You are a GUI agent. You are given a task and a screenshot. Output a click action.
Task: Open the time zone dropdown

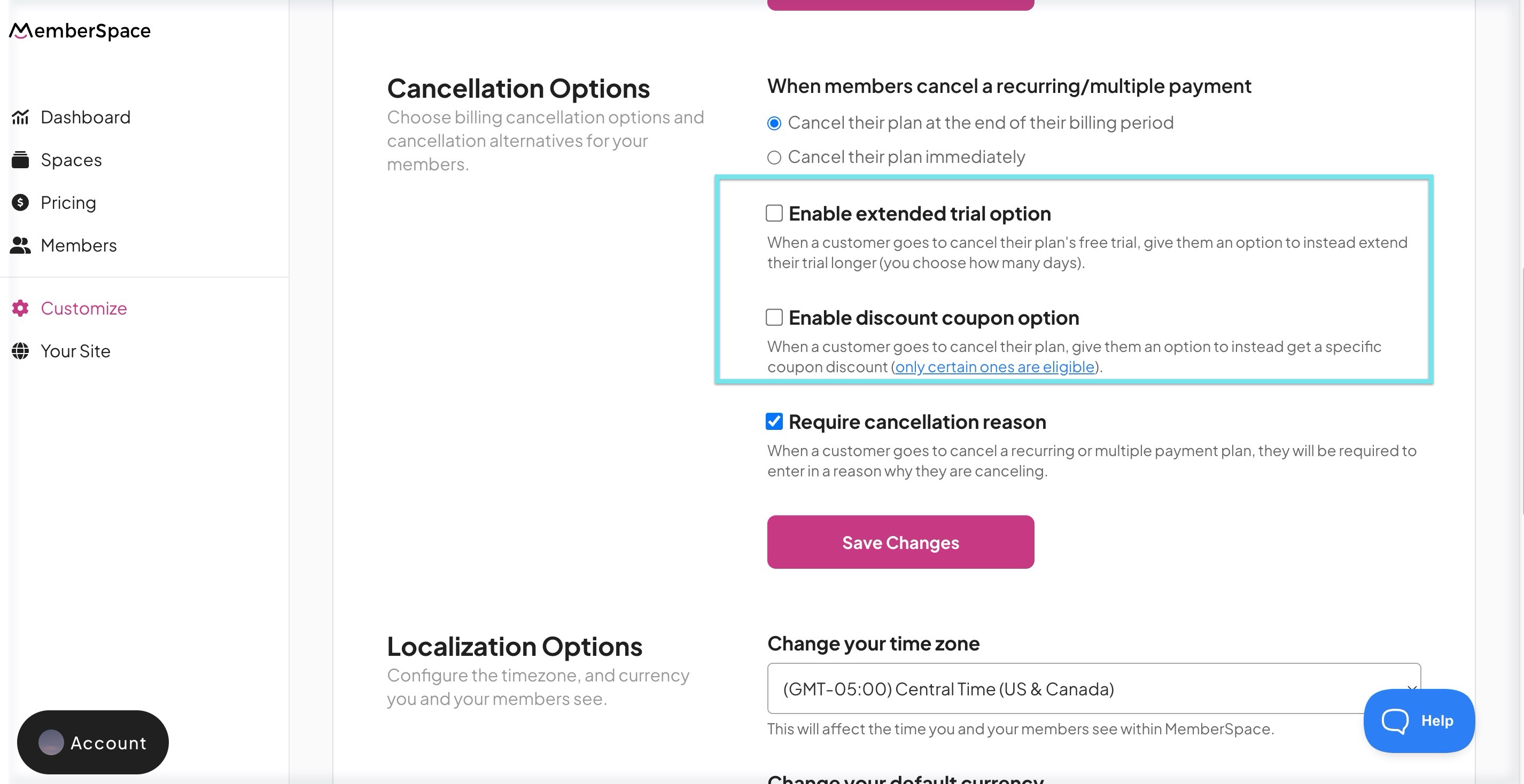(x=1093, y=689)
